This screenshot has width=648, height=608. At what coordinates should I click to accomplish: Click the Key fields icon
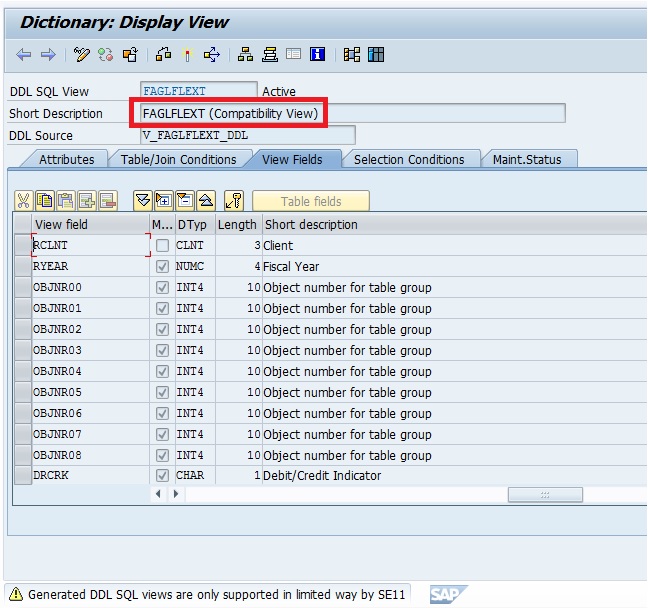[234, 201]
